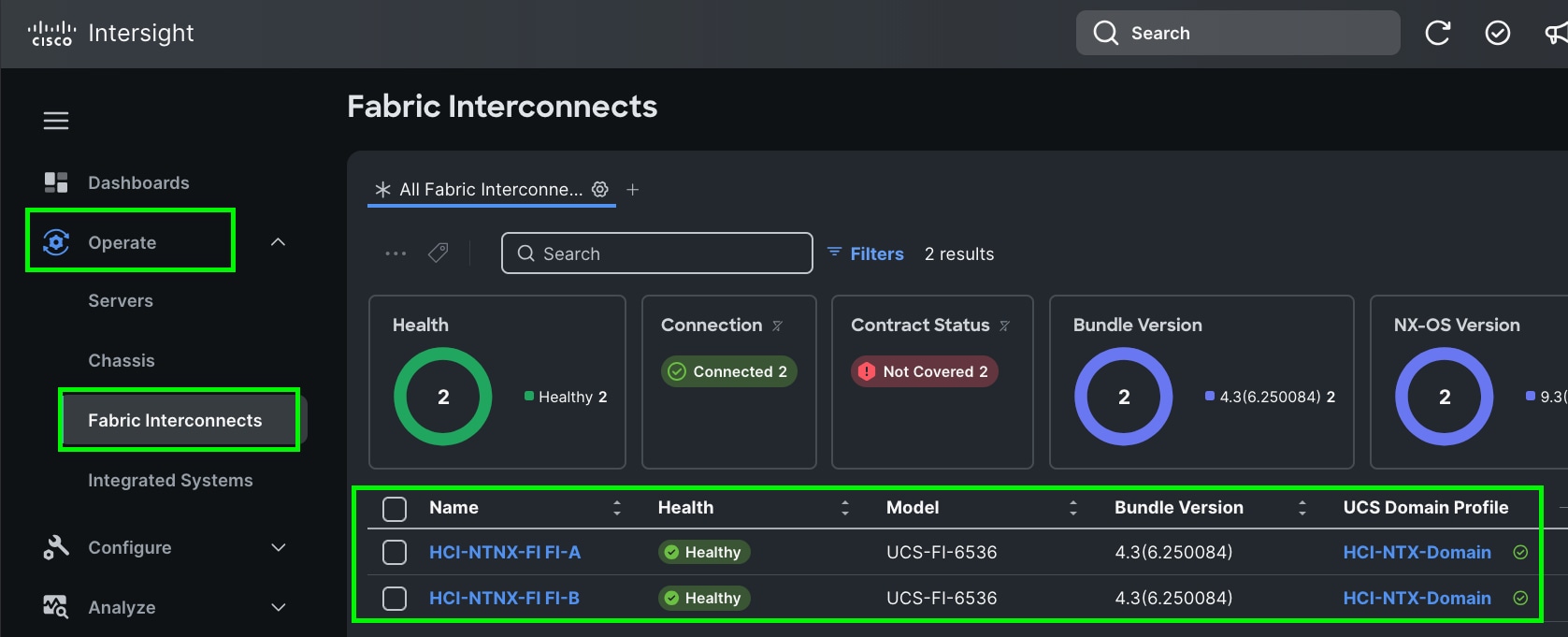Click the 4.3(6.250084) 2 legend entry
This screenshot has height=637, width=1568.
point(1270,397)
